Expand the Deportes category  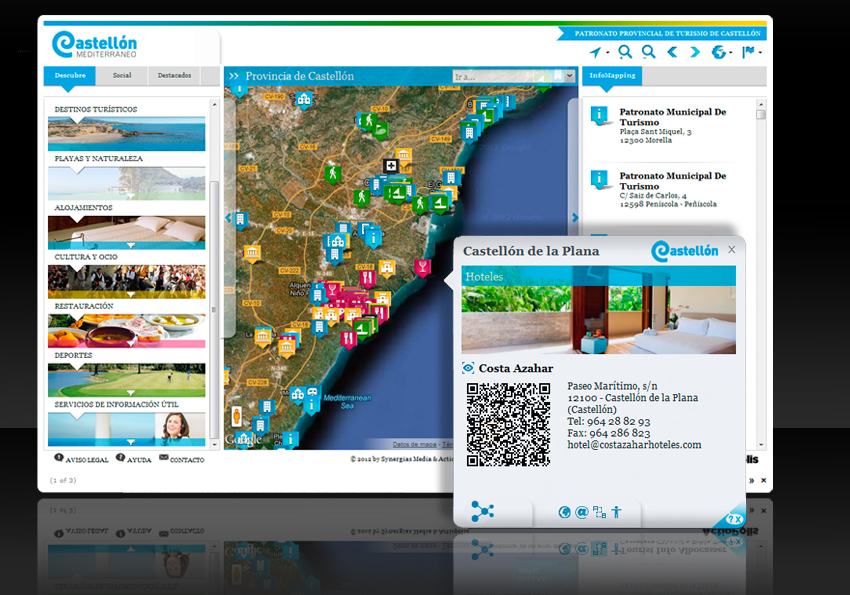tap(126, 380)
